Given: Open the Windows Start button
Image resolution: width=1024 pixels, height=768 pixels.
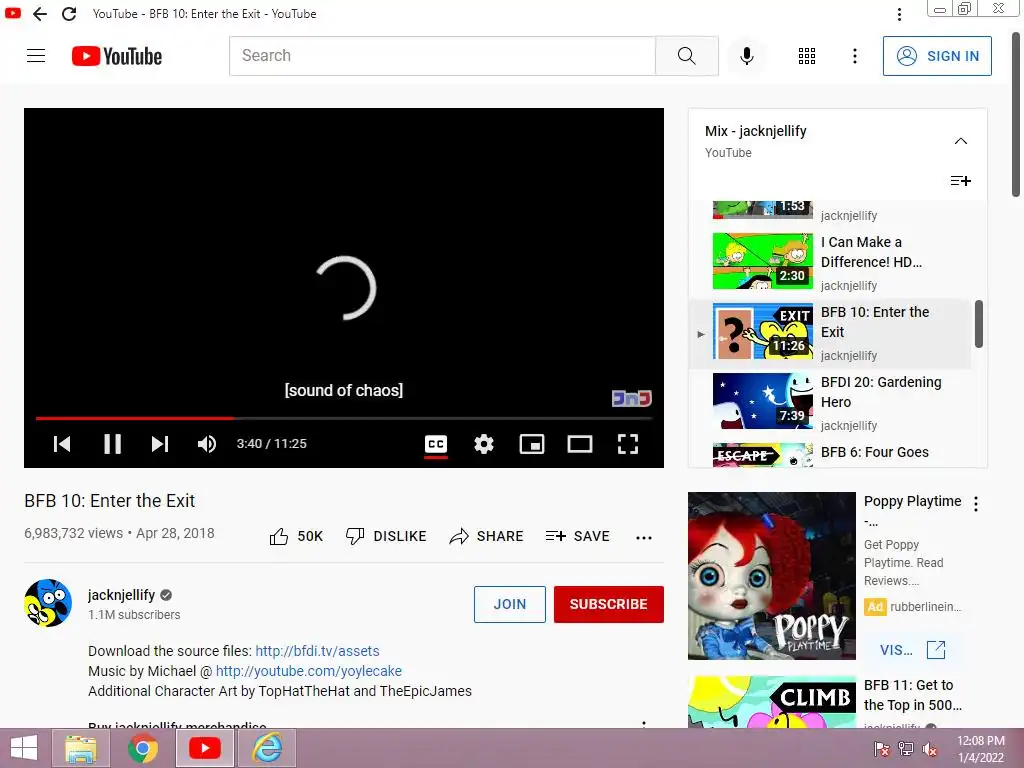Looking at the screenshot, I should pos(24,748).
